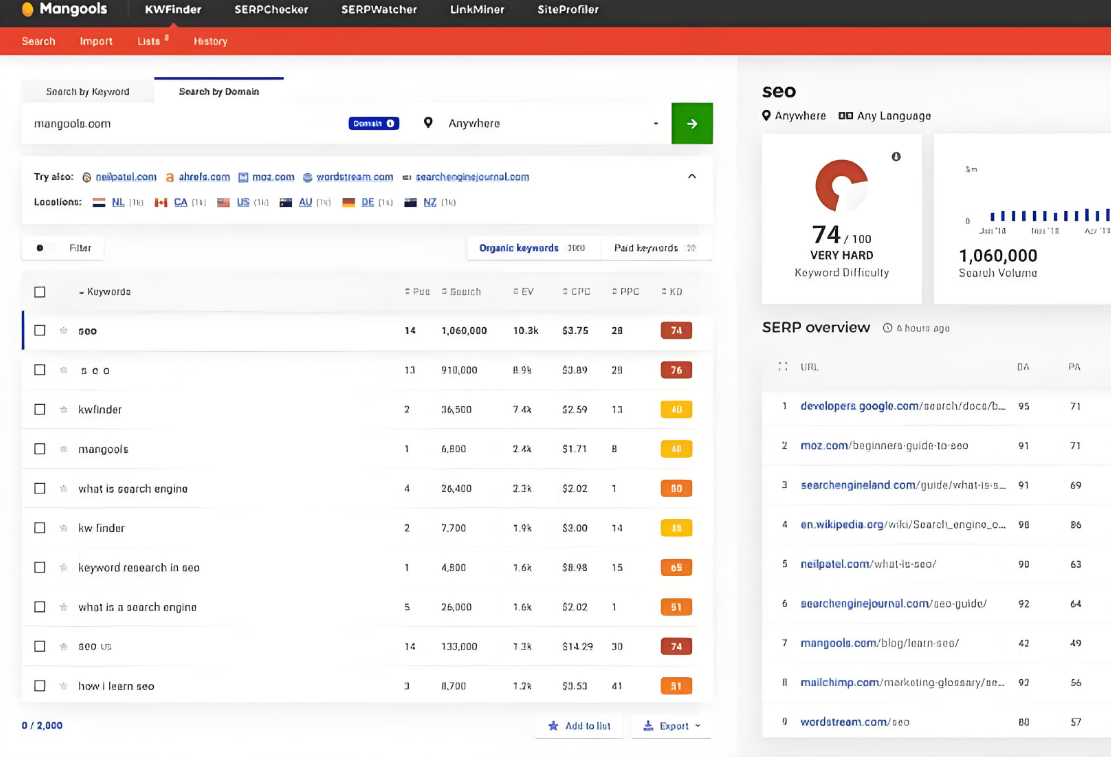Open the History menu link
The height and width of the screenshot is (757, 1111).
coord(210,41)
